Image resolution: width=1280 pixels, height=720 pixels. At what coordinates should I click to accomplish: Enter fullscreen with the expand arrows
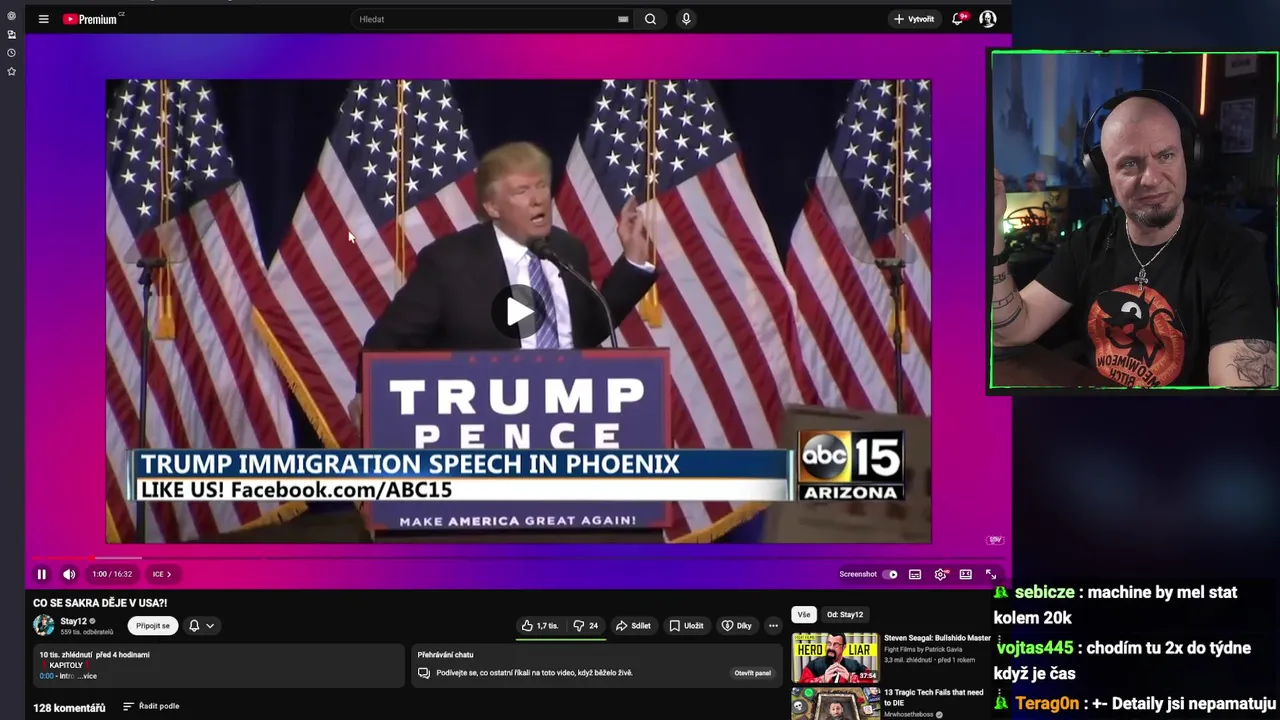click(x=991, y=574)
